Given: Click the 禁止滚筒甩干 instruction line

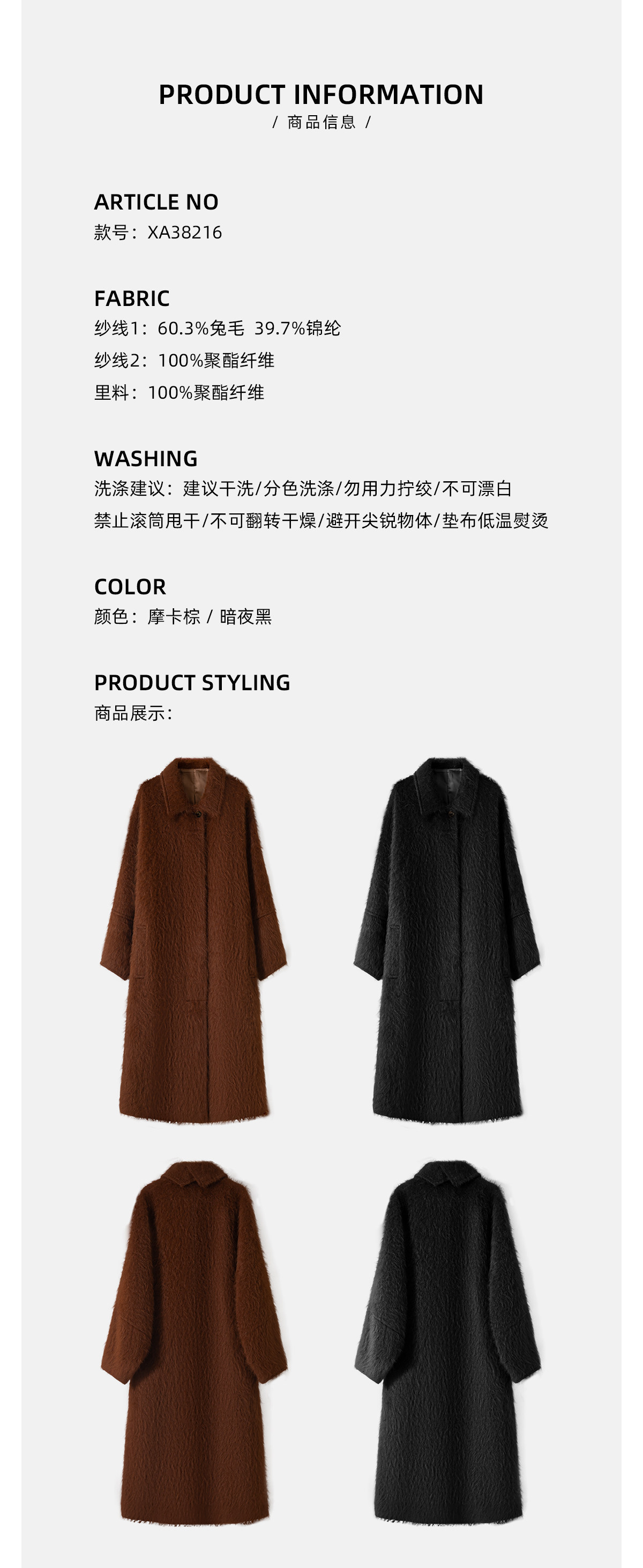Looking at the screenshot, I should (321, 520).
